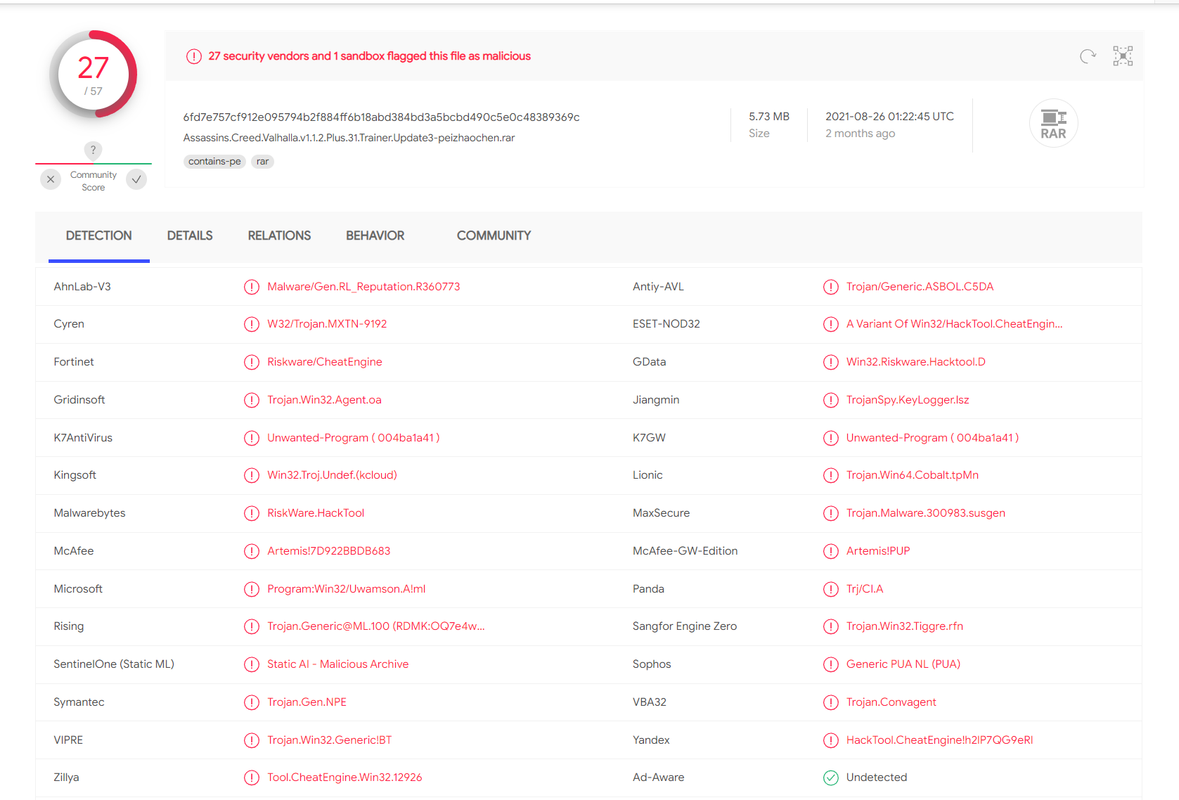Click the Trojan.Convagent detection

(x=891, y=703)
